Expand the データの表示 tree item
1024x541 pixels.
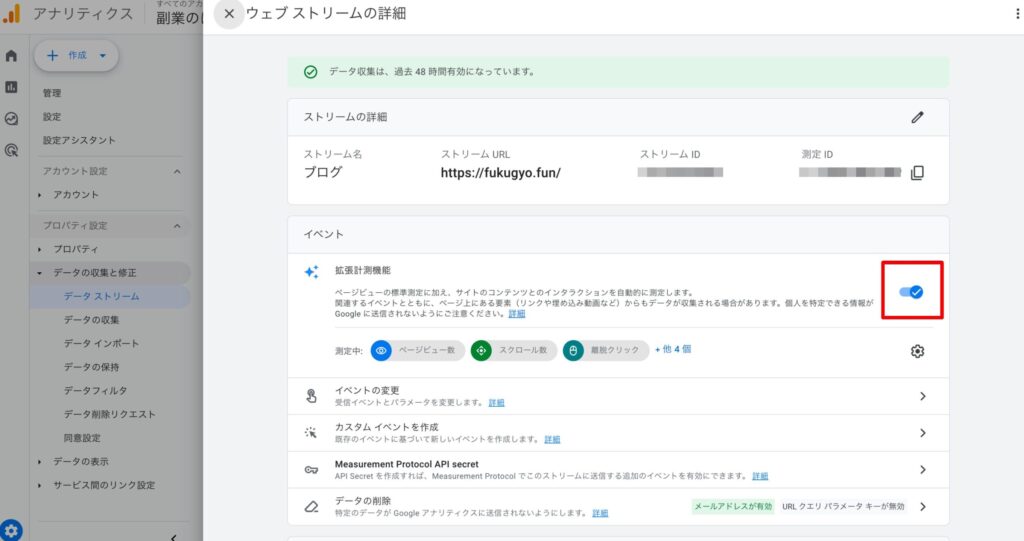click(40, 462)
